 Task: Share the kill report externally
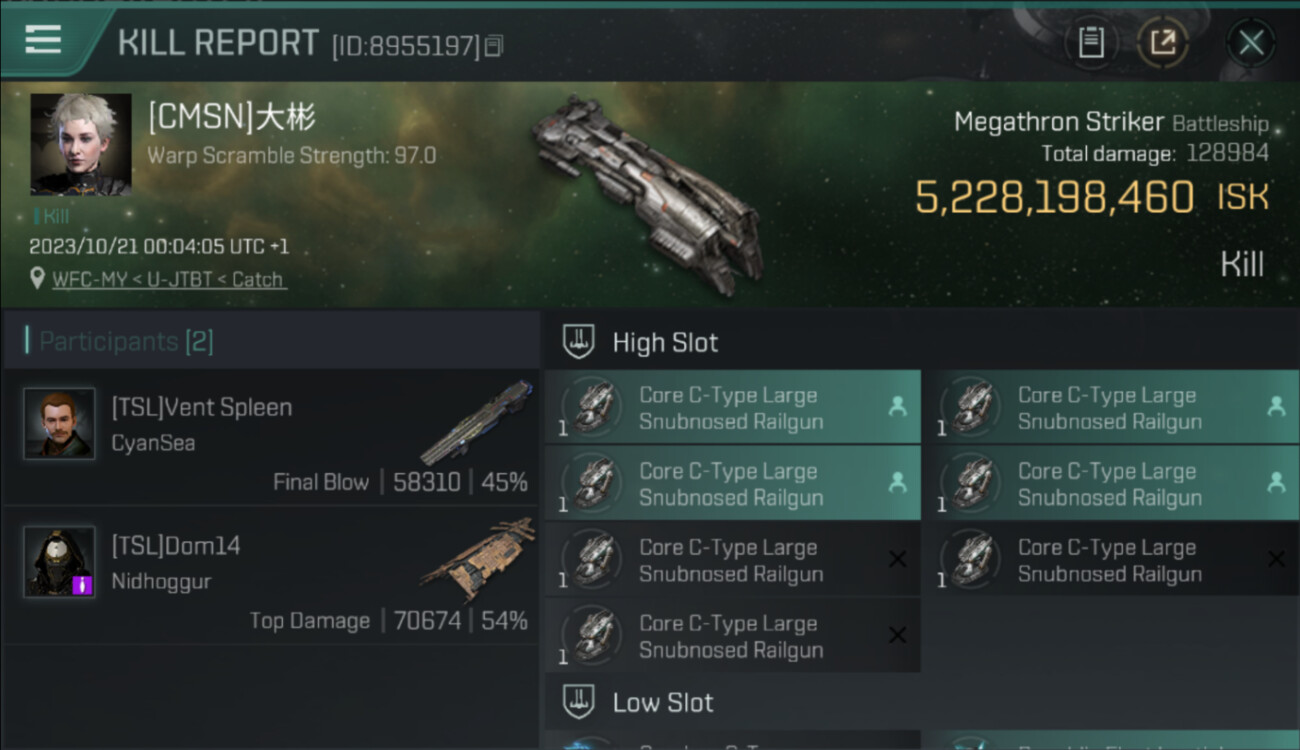tap(1162, 42)
